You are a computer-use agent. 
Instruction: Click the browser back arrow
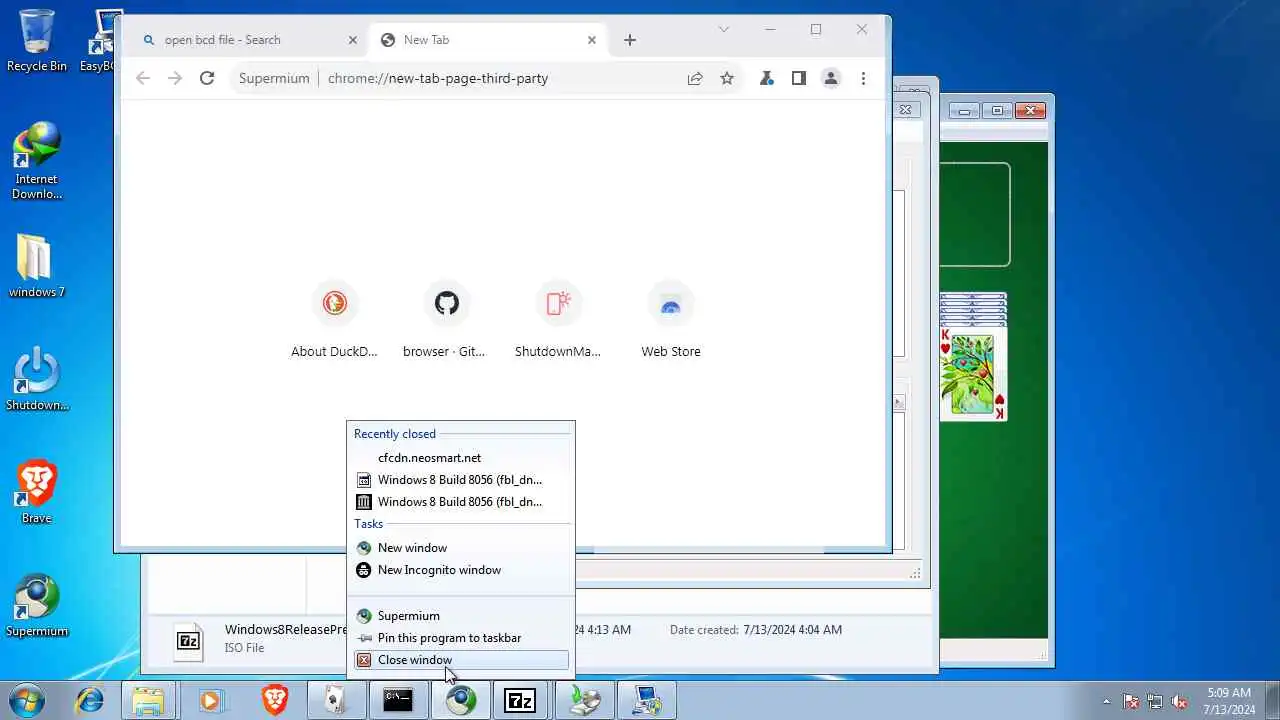coord(143,78)
